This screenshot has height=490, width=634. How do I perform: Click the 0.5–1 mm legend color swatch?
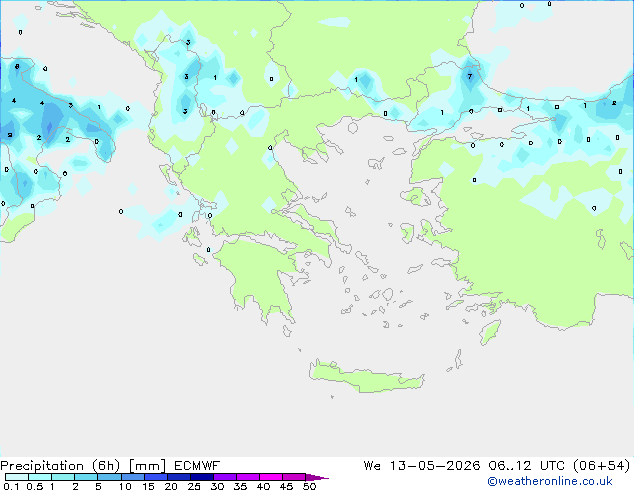point(40,477)
